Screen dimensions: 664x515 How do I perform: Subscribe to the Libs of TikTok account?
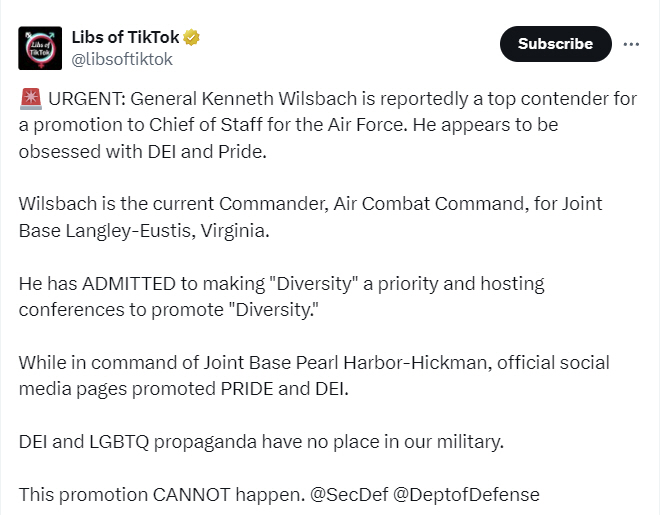tap(555, 44)
